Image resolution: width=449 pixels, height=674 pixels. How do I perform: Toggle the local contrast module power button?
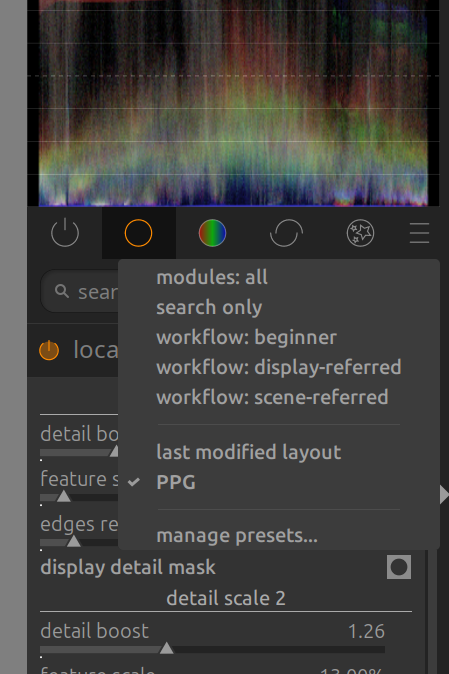[x=49, y=350]
